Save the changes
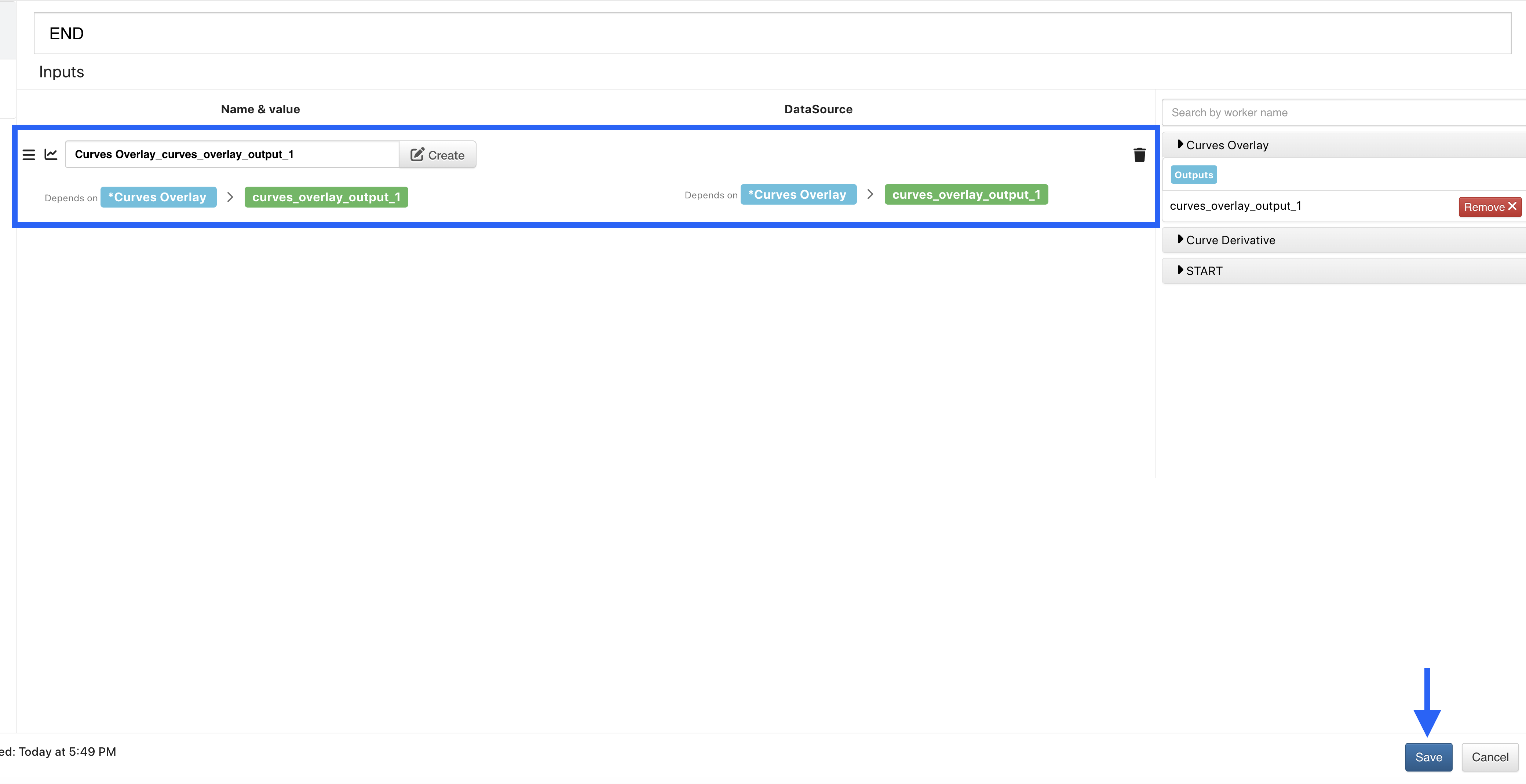 pos(1428,757)
